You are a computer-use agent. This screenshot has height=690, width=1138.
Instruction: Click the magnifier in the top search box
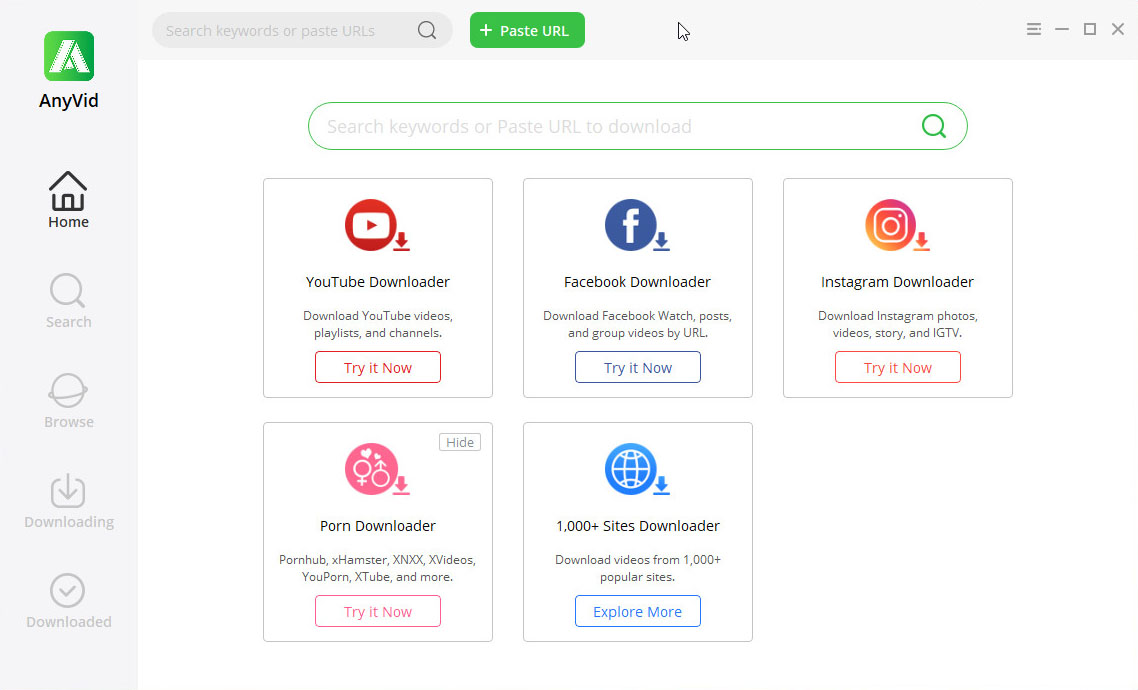pyautogui.click(x=427, y=30)
